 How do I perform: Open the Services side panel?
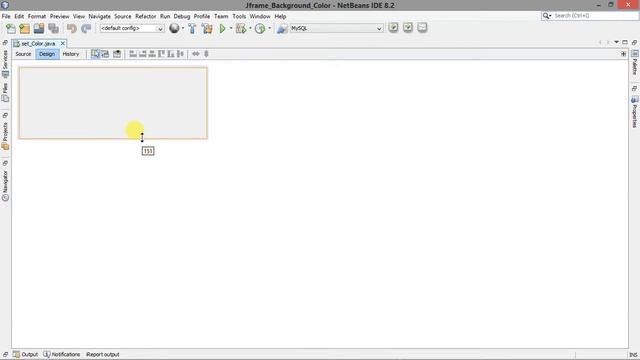pos(5,64)
